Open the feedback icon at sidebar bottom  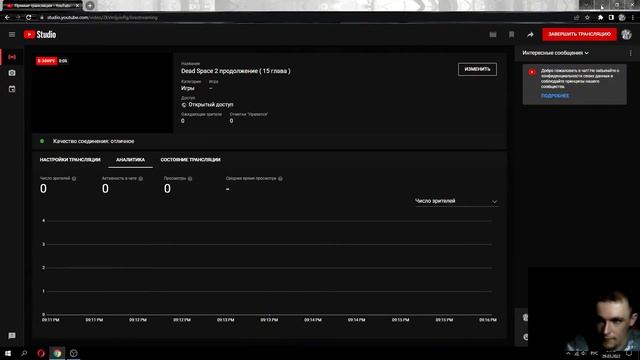click(12, 336)
